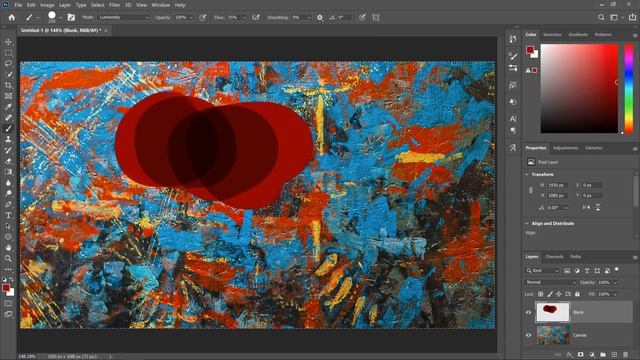640x360 pixels.
Task: Select the Horizontal Type tool
Action: 8,215
